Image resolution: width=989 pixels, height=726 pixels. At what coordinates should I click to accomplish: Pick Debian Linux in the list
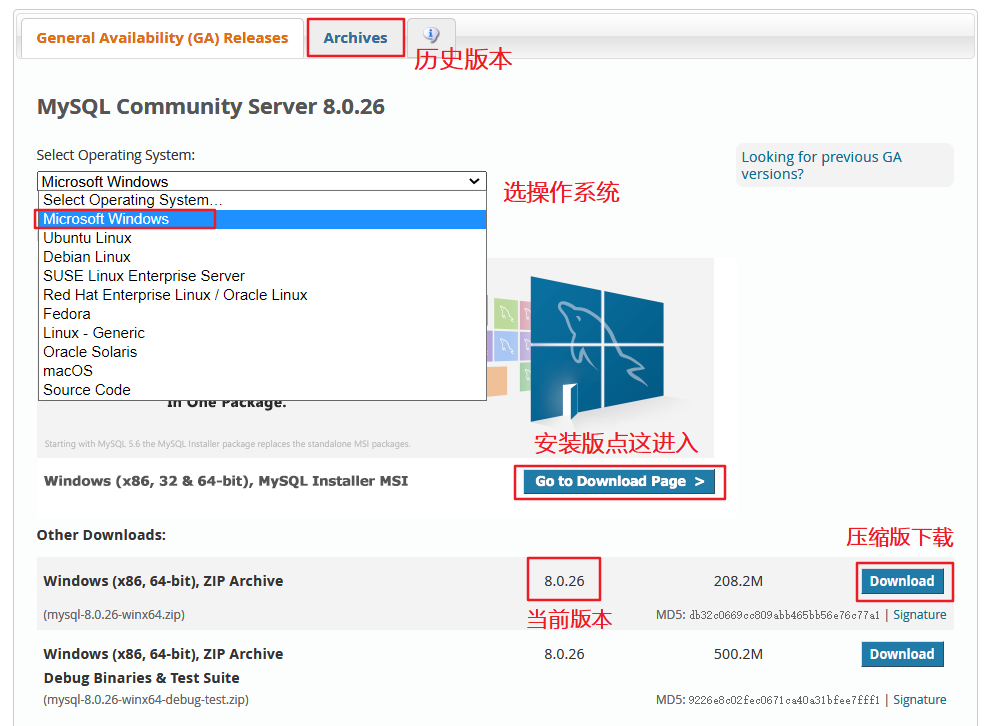(x=87, y=257)
